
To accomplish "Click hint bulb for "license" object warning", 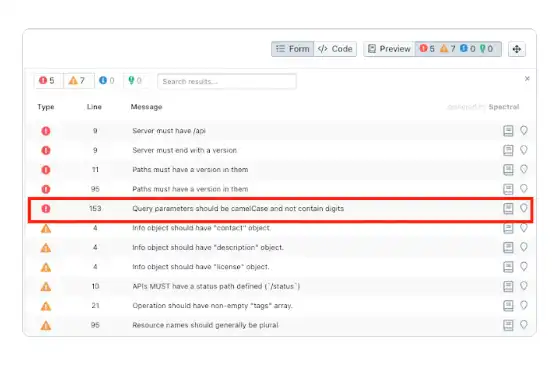I will [524, 266].
